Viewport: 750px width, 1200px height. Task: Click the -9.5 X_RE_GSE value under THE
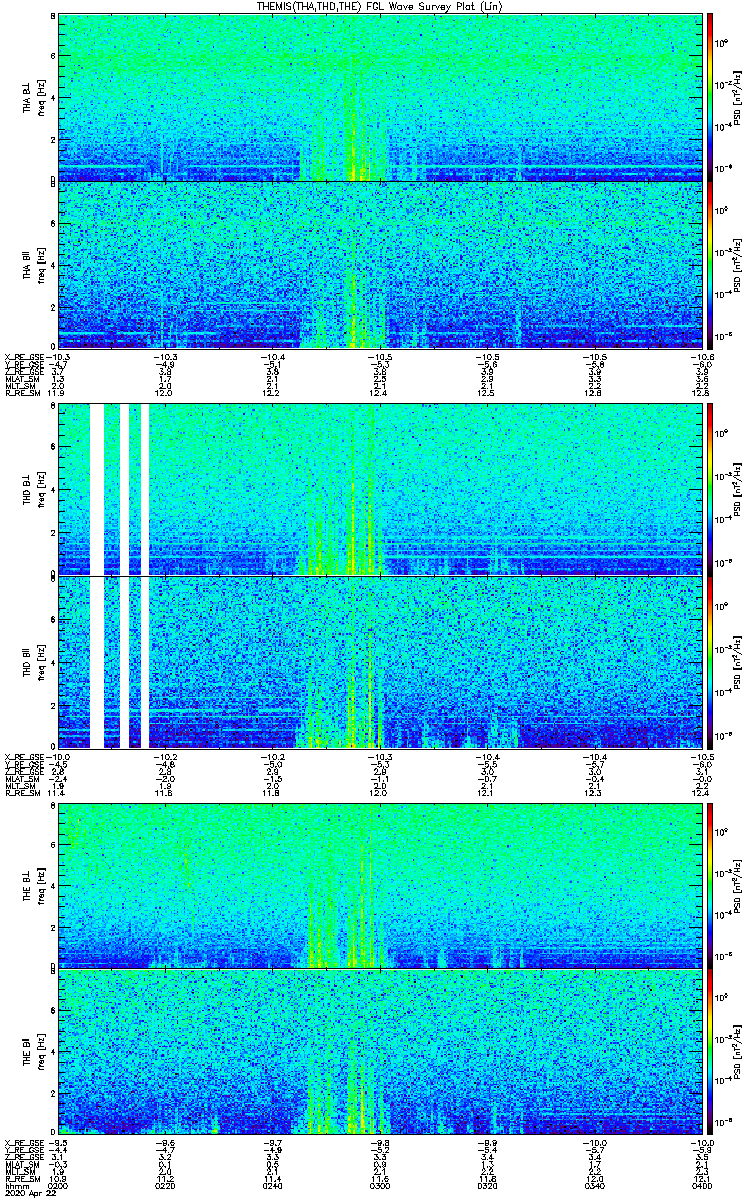tap(58, 1143)
